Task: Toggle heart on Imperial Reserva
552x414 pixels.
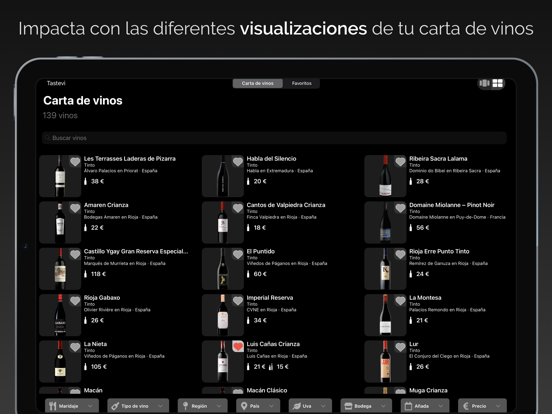Action: click(238, 301)
